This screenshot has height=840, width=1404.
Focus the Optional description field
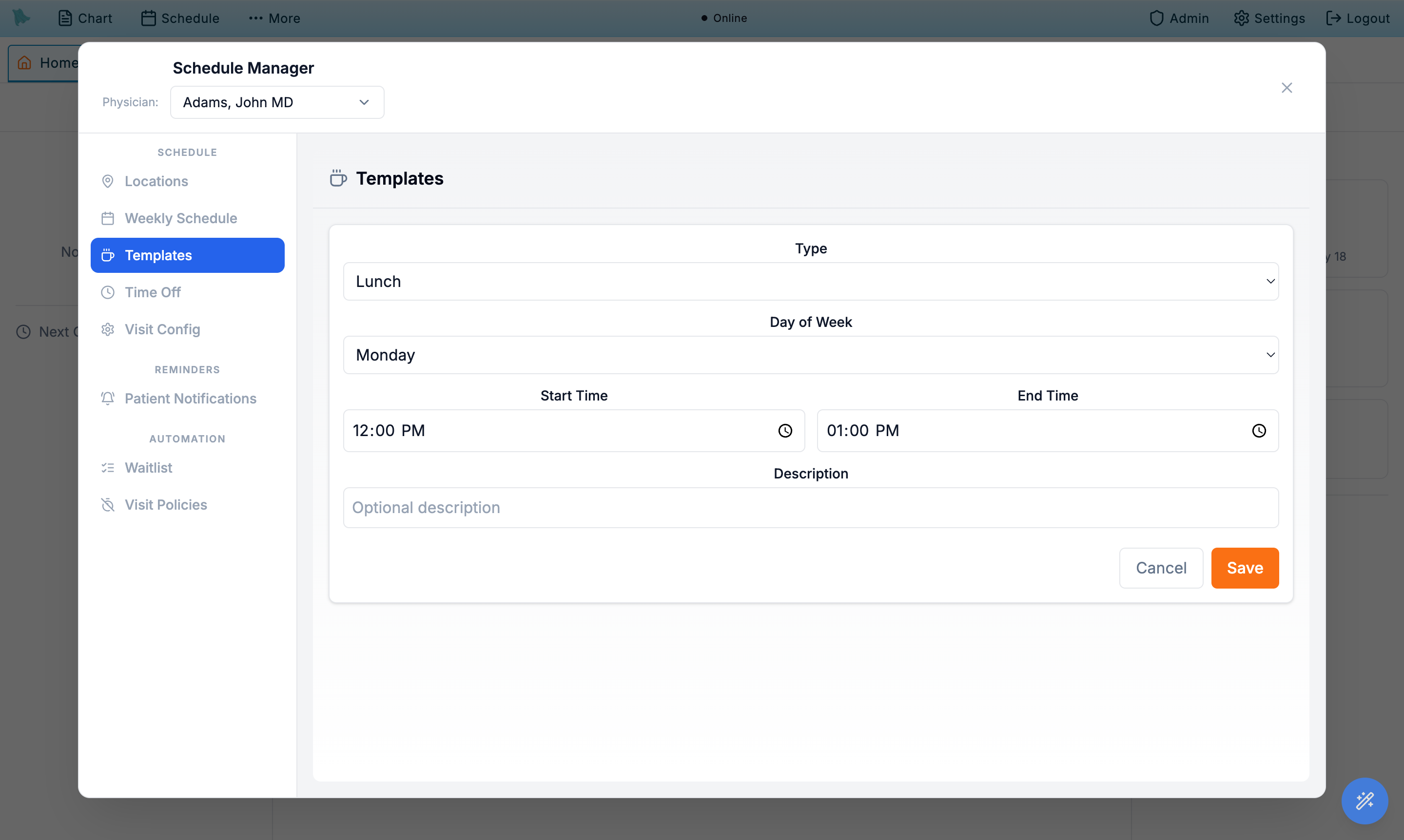click(810, 508)
